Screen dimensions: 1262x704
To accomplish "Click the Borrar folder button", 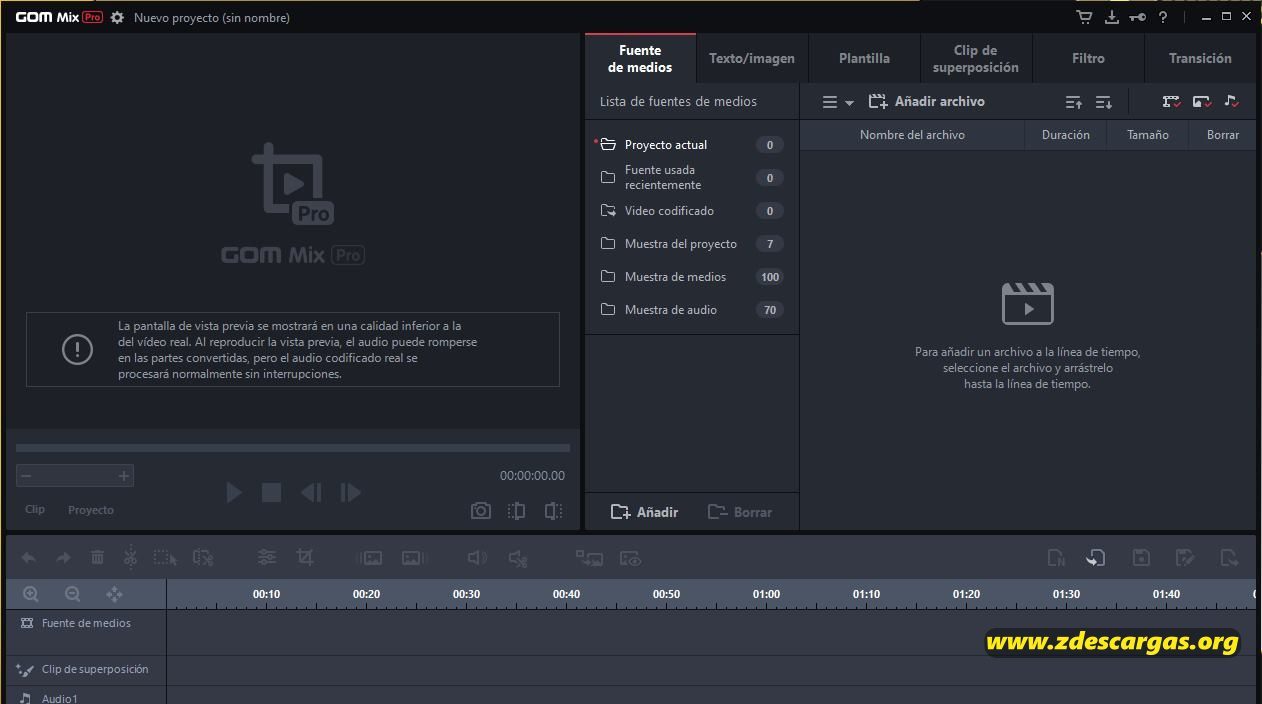I will pos(740,512).
